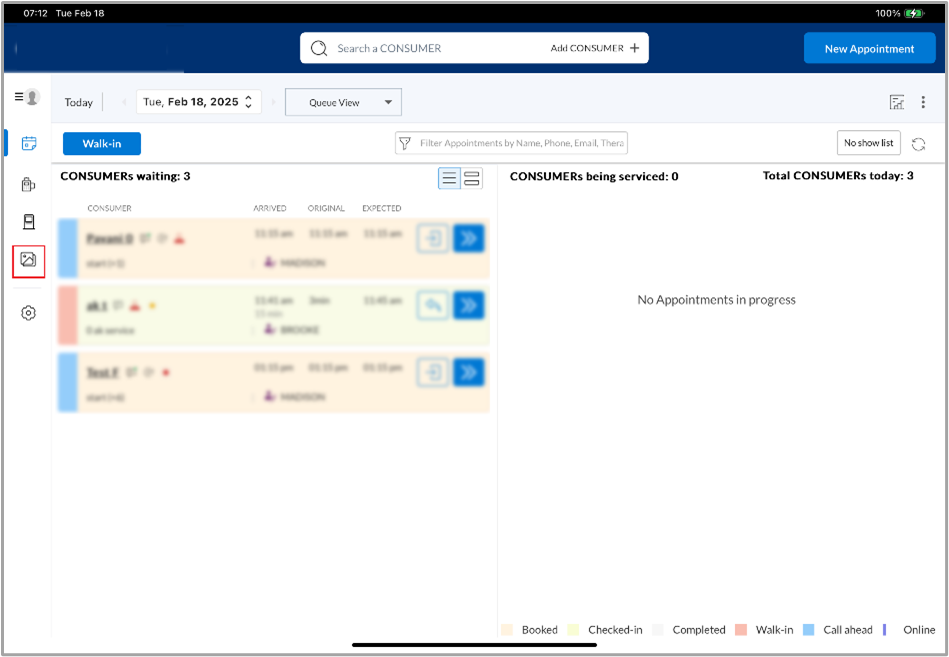The image size is (949, 657).
Task: Click the EXPECTED column header
Action: (382, 208)
